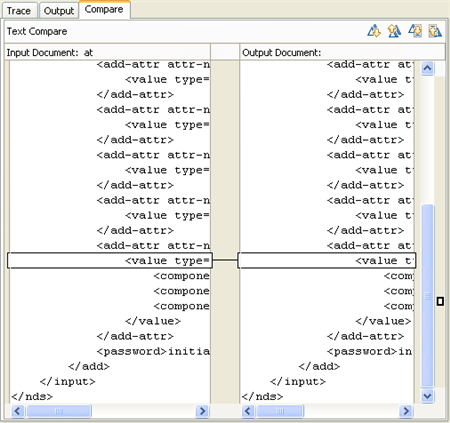Click '</add>' line in input document

89,366
